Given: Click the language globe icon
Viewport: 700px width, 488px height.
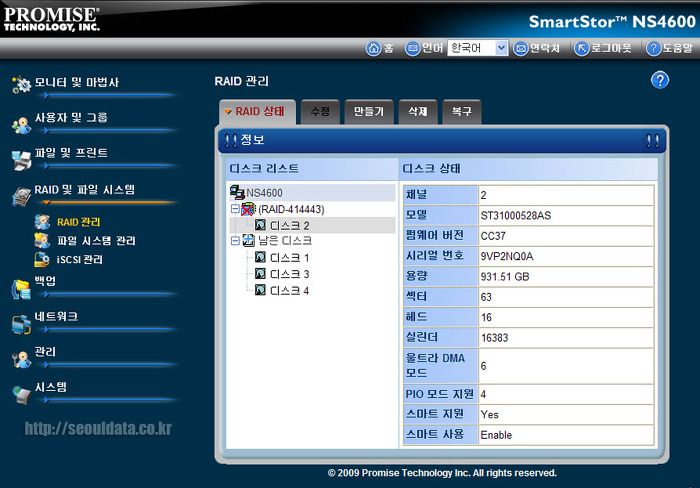Looking at the screenshot, I should click(x=412, y=48).
